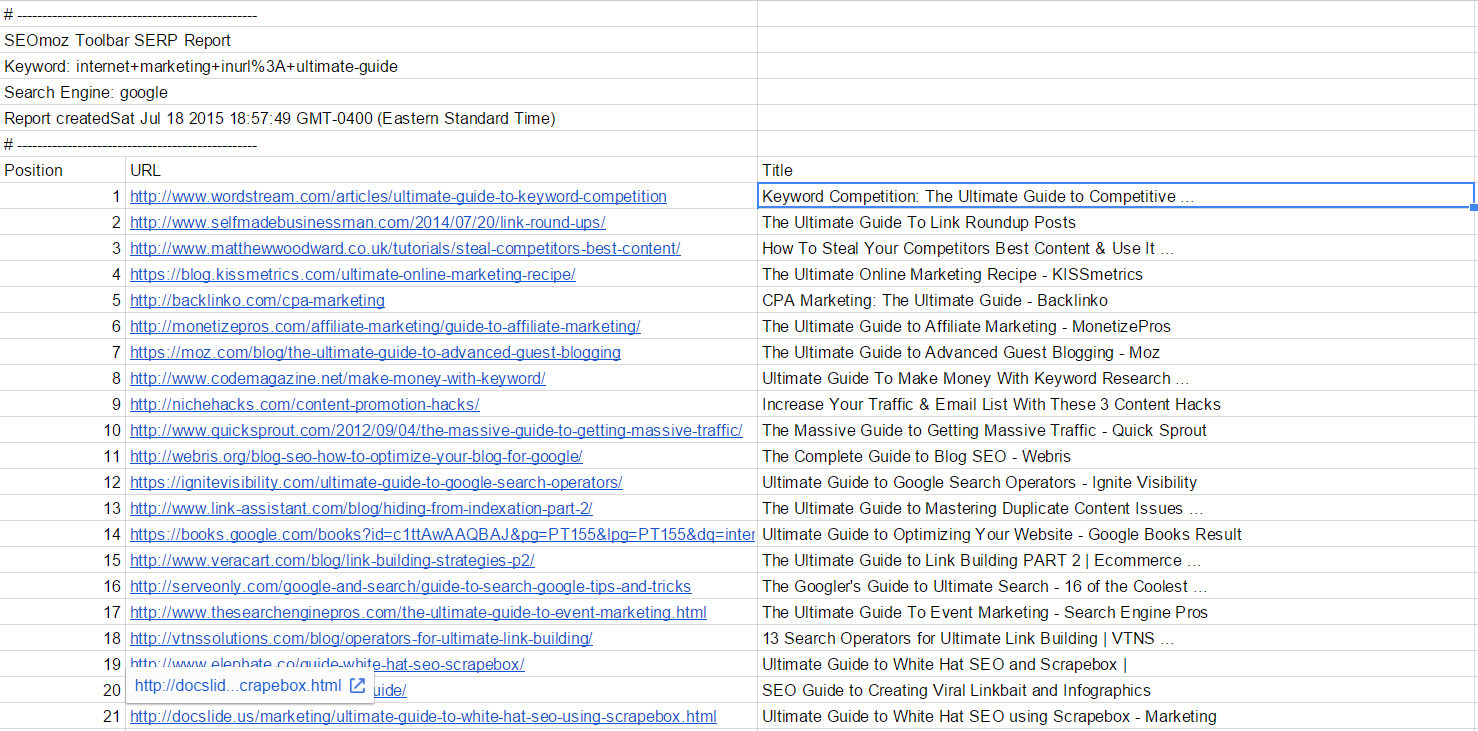Screen dimensions: 1478x731
Task: Open the wordstream.com keyword-competition link
Action: click(398, 196)
